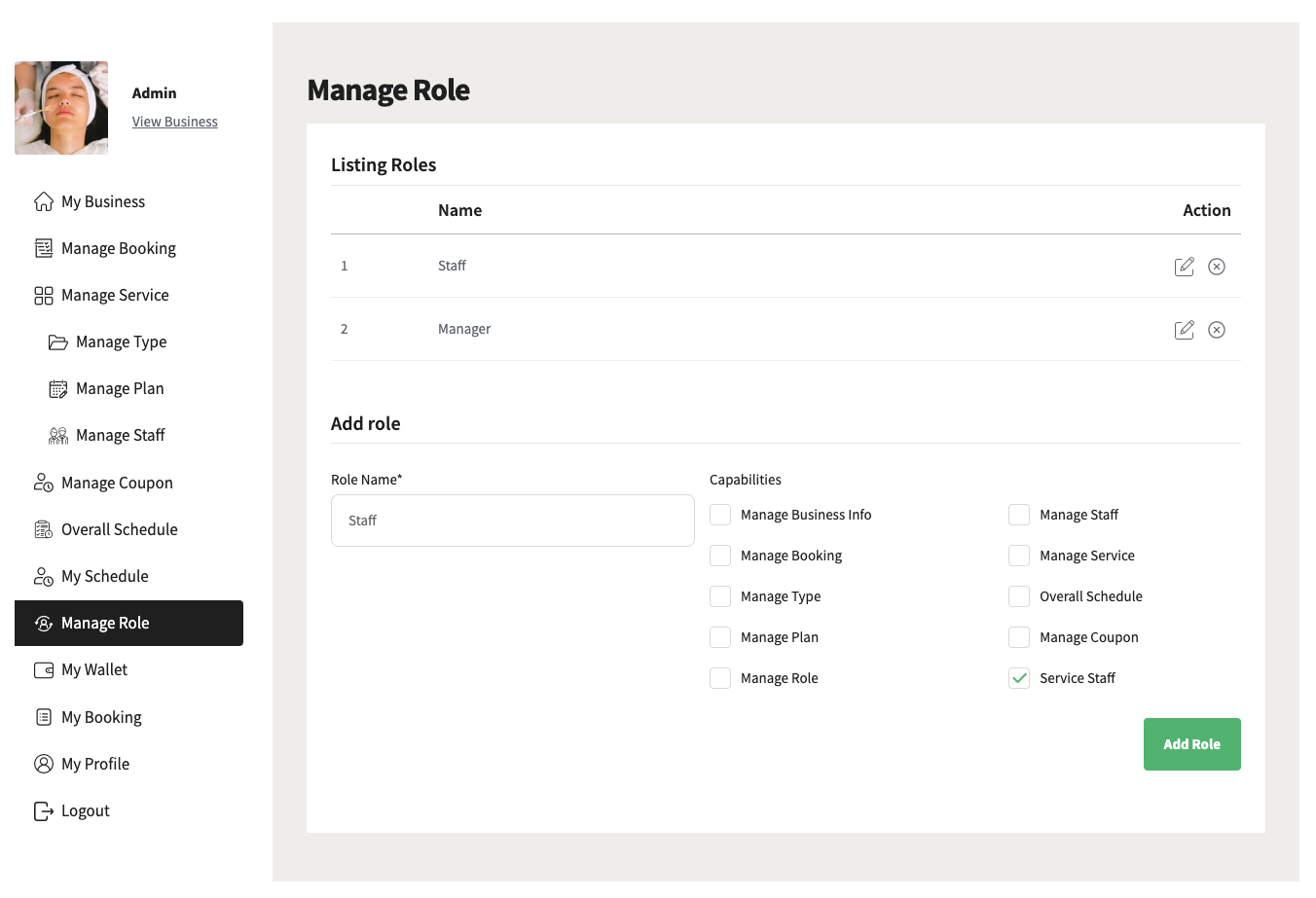The height and width of the screenshot is (898, 1316).
Task: Go to Manage Coupon in the sidebar
Action: 117,484
